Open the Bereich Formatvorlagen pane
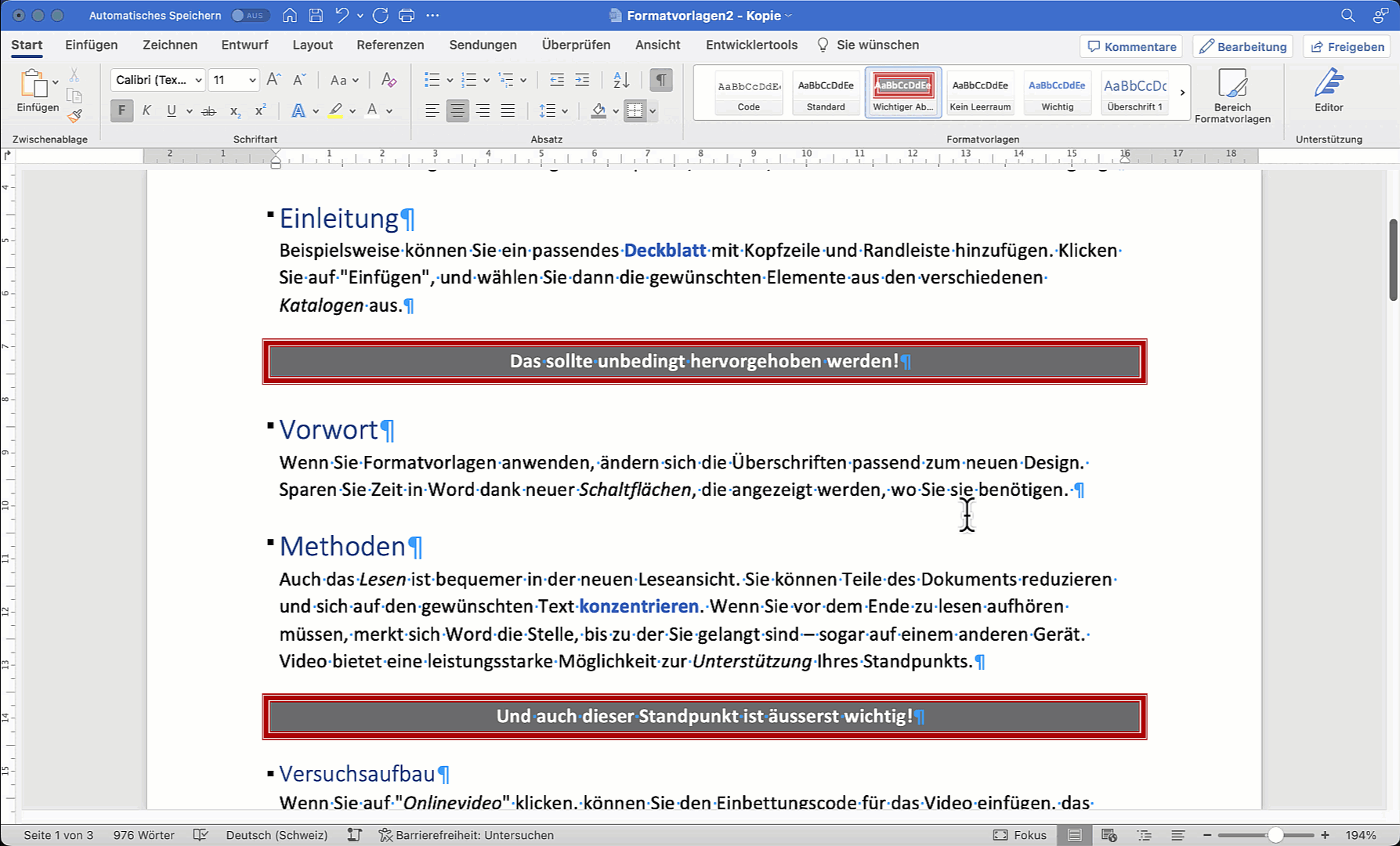Screen dimensions: 1400x846 1232,95
